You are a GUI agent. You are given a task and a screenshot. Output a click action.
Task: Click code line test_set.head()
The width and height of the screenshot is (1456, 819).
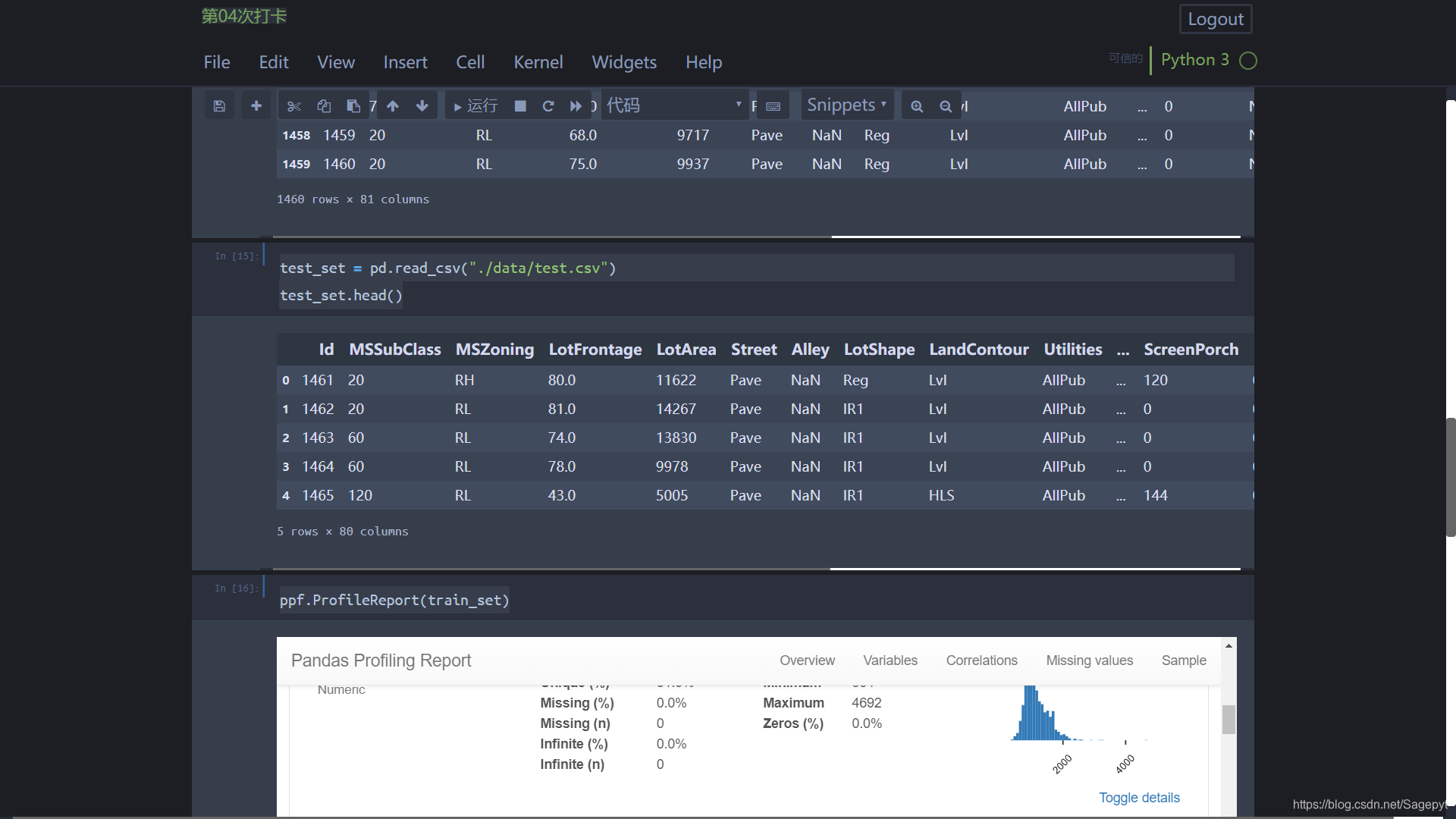tap(341, 296)
